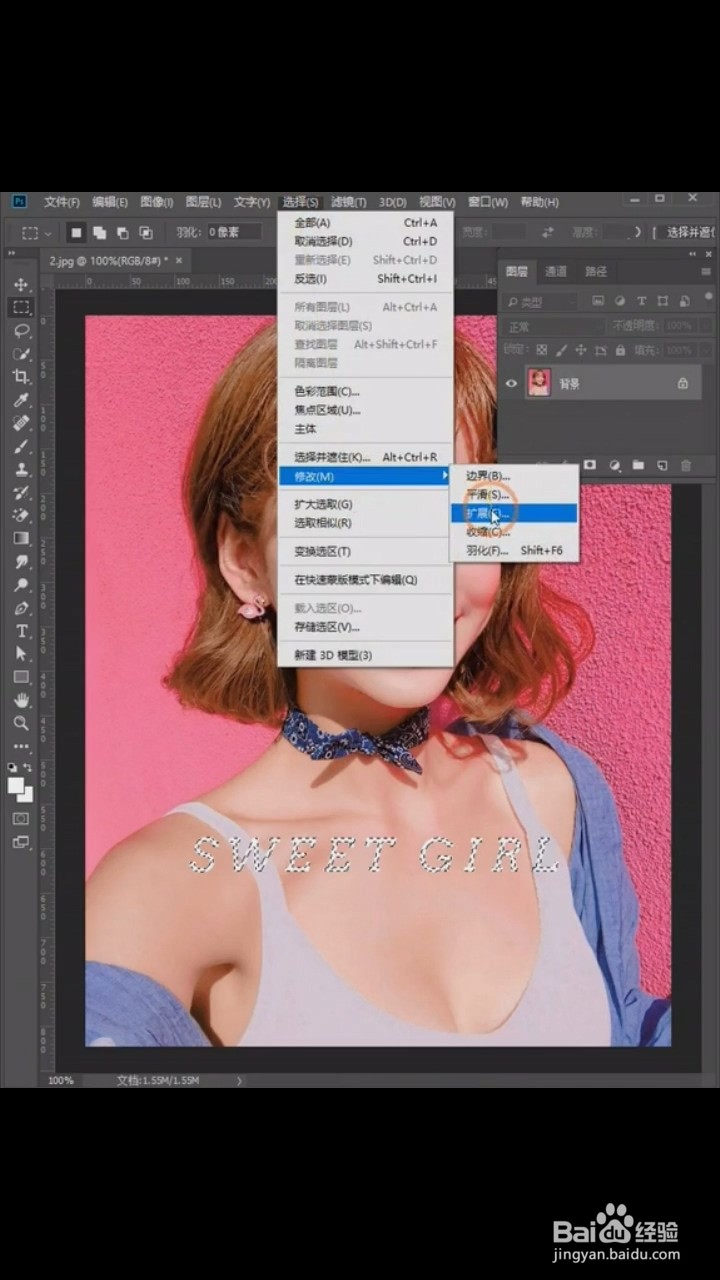Toggle Subtract from selection mode
Image resolution: width=720 pixels, height=1280 pixels.
122,232
